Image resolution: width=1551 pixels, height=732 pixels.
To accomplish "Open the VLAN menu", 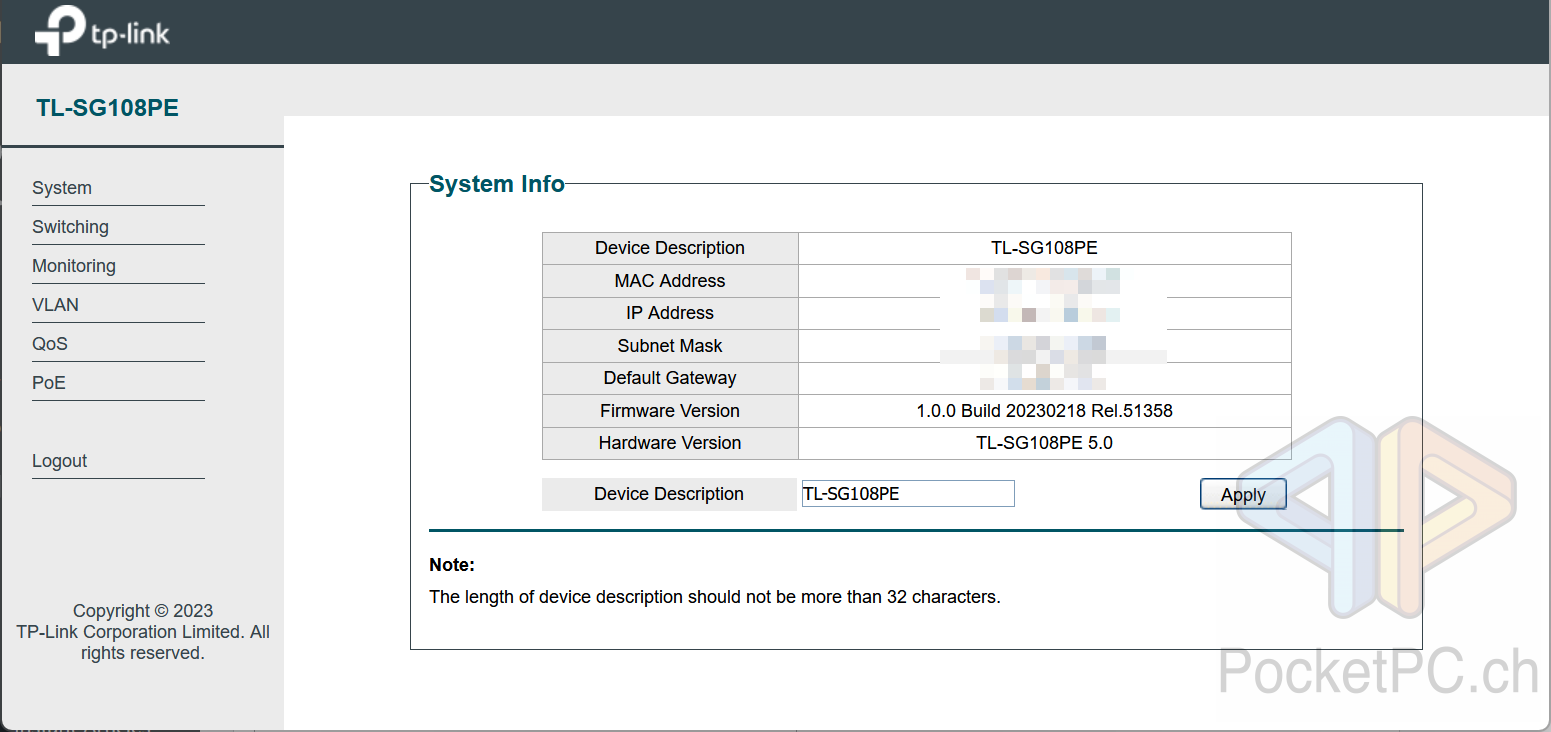I will point(55,305).
